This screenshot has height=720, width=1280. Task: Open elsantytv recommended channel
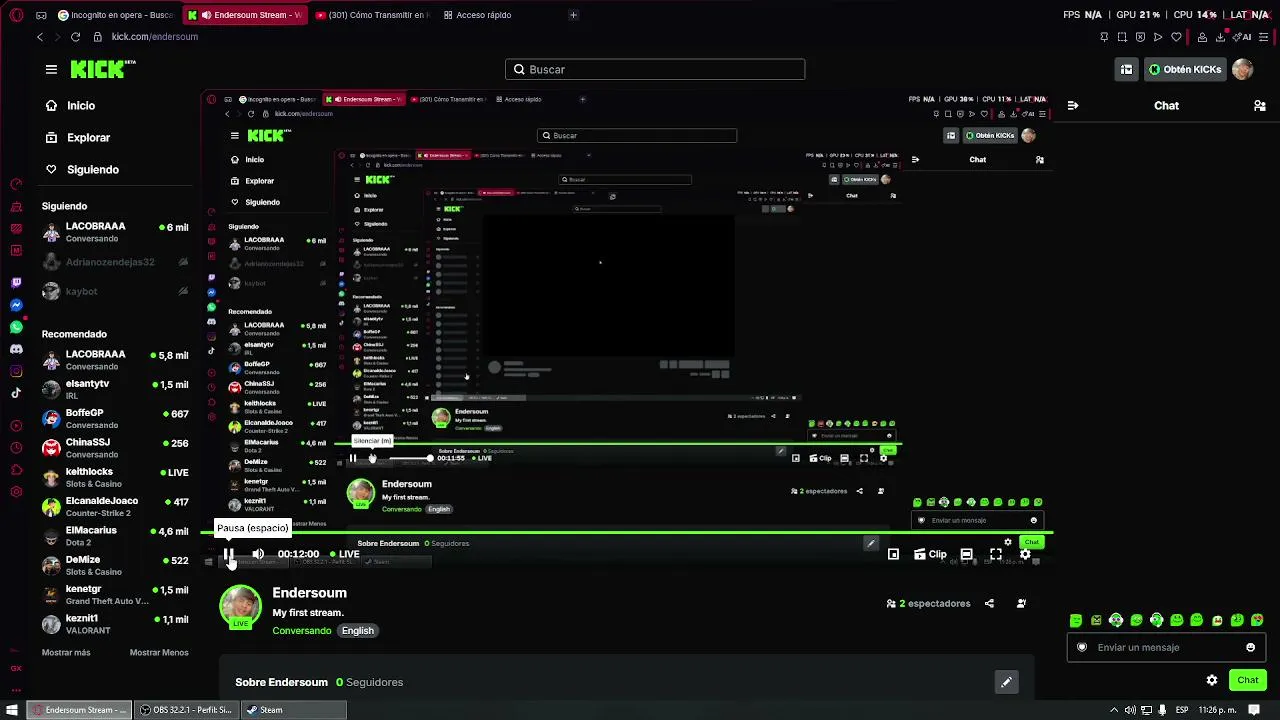[x=115, y=389]
